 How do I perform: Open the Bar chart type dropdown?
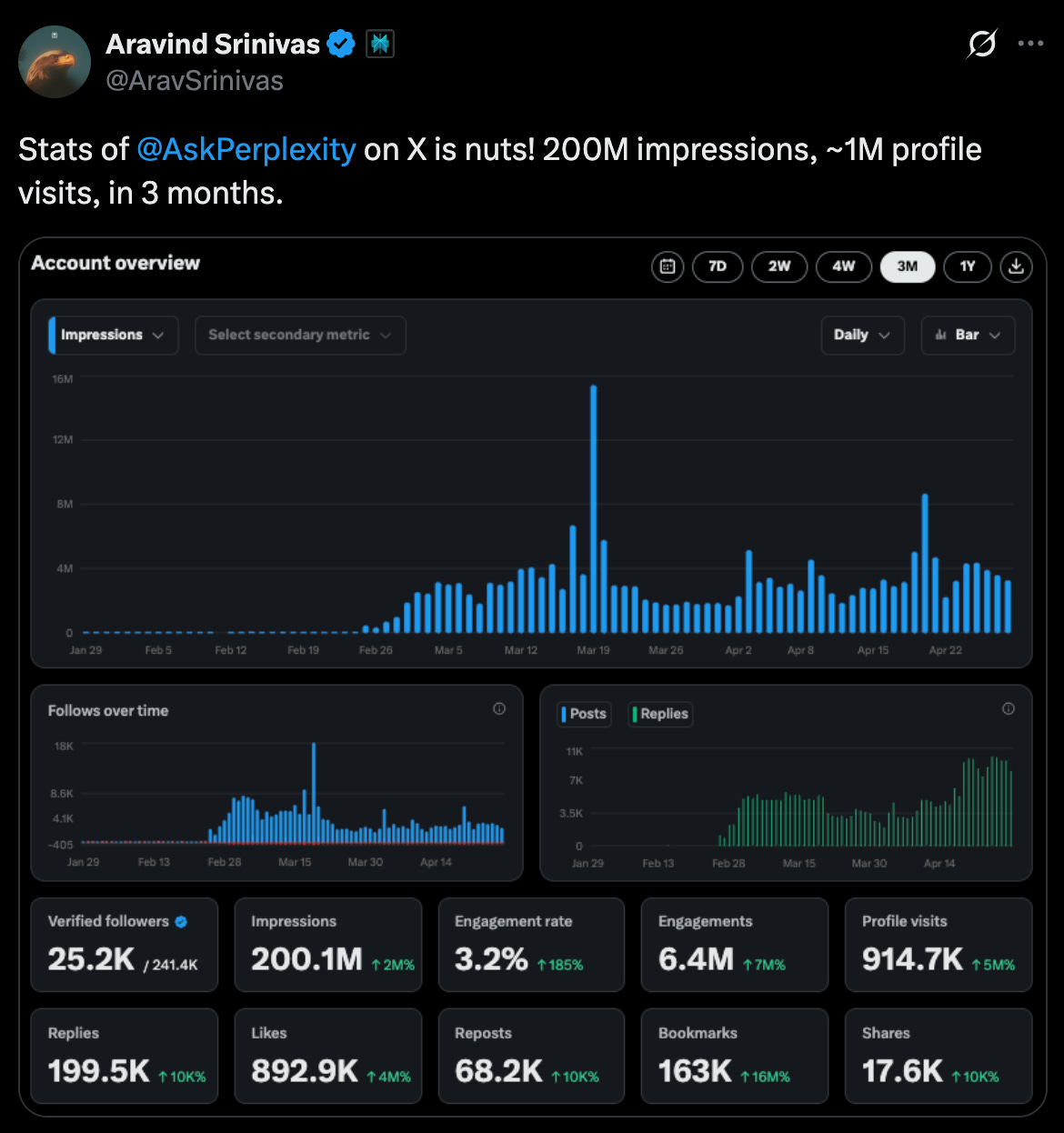968,335
